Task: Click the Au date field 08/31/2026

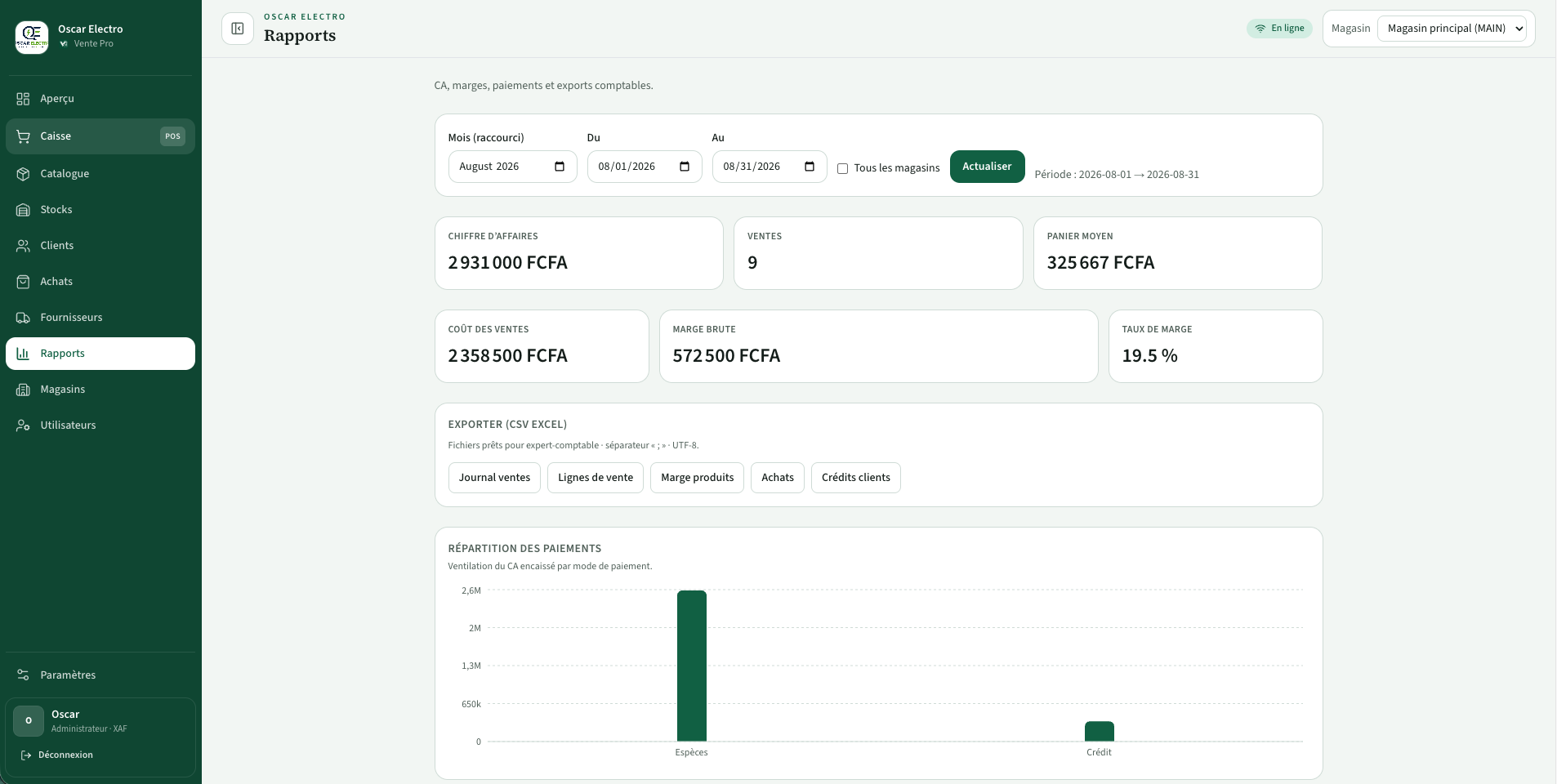Action: tap(770, 167)
